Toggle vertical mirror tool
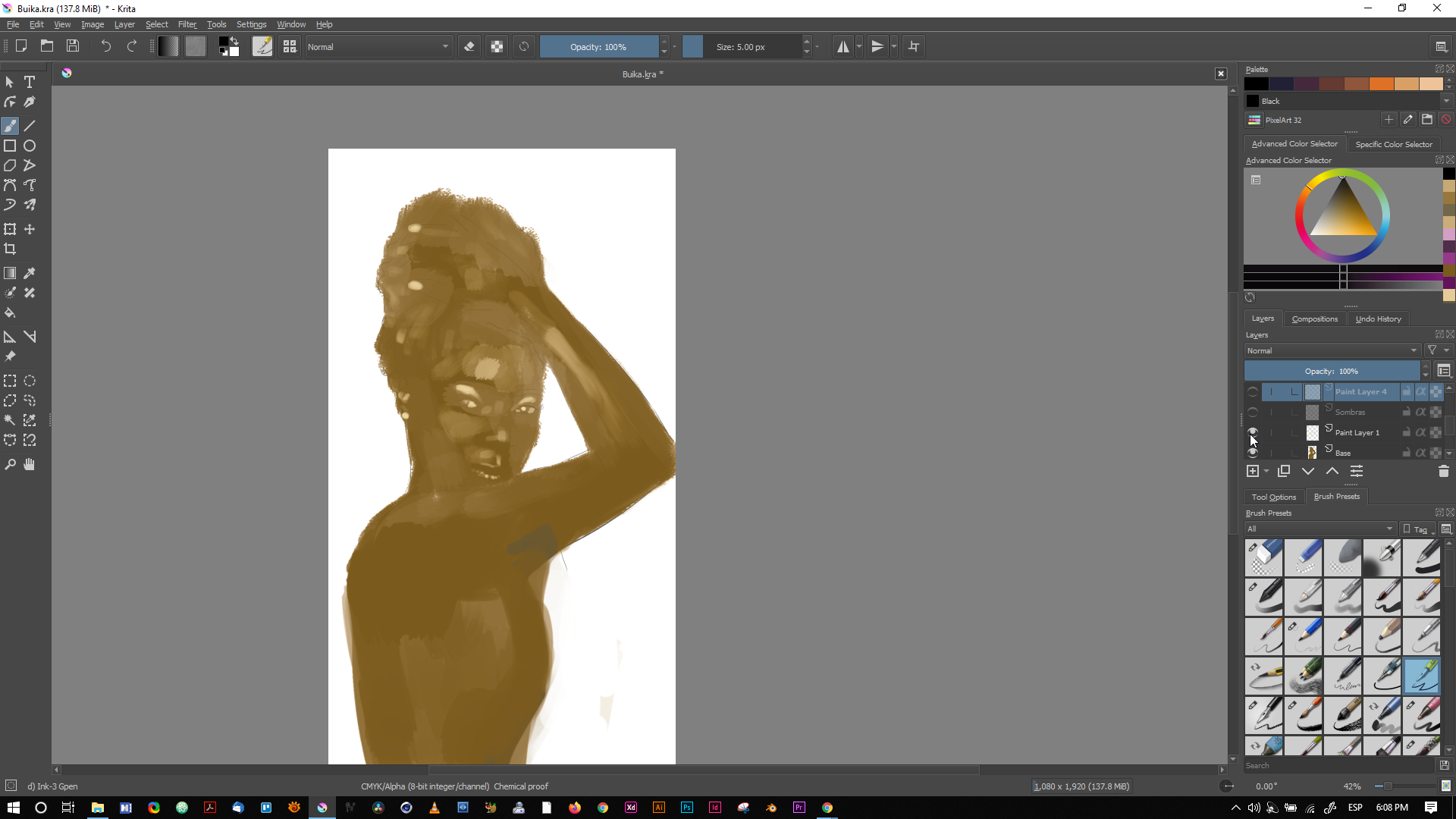The height and width of the screenshot is (819, 1456). pyautogui.click(x=877, y=46)
